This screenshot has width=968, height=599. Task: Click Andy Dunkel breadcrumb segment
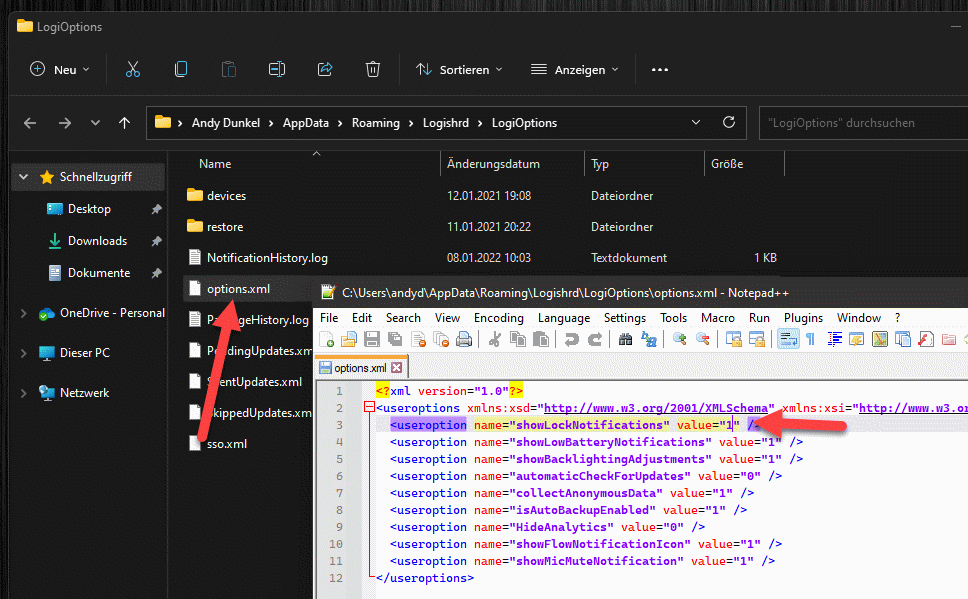(226, 123)
